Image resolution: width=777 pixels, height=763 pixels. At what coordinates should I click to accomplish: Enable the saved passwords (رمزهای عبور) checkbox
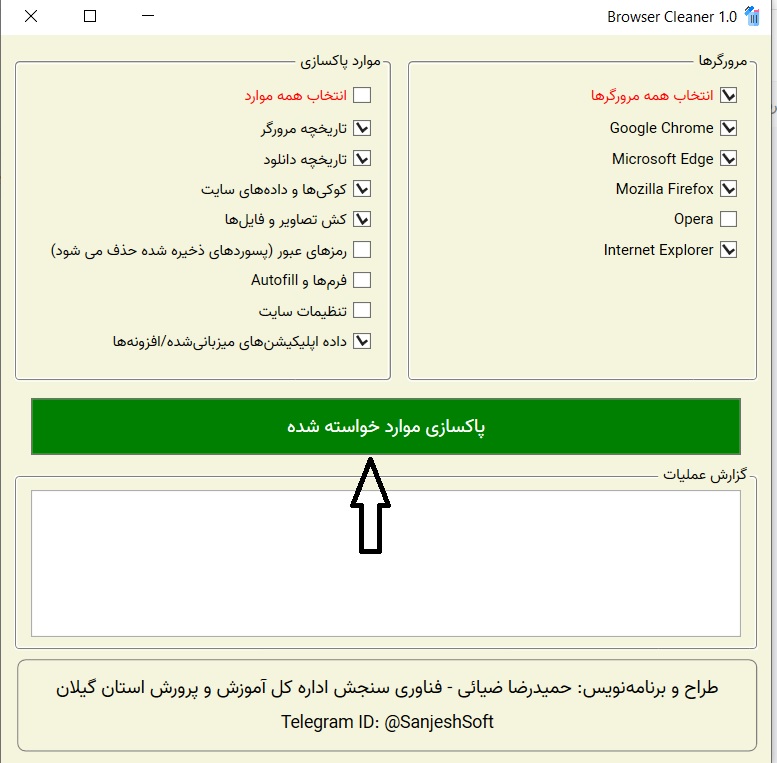[x=362, y=250]
